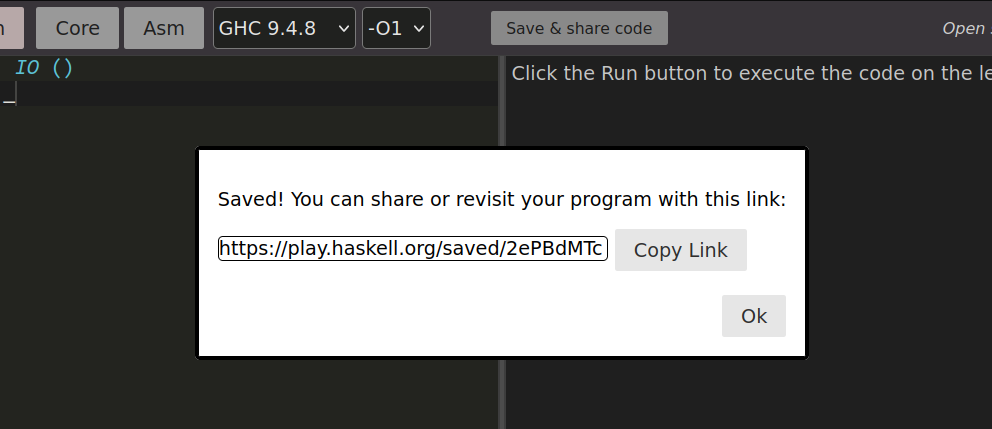Image resolution: width=992 pixels, height=429 pixels.
Task: Expand the -O1 optimization level dropdown
Action: pyautogui.click(x=396, y=28)
